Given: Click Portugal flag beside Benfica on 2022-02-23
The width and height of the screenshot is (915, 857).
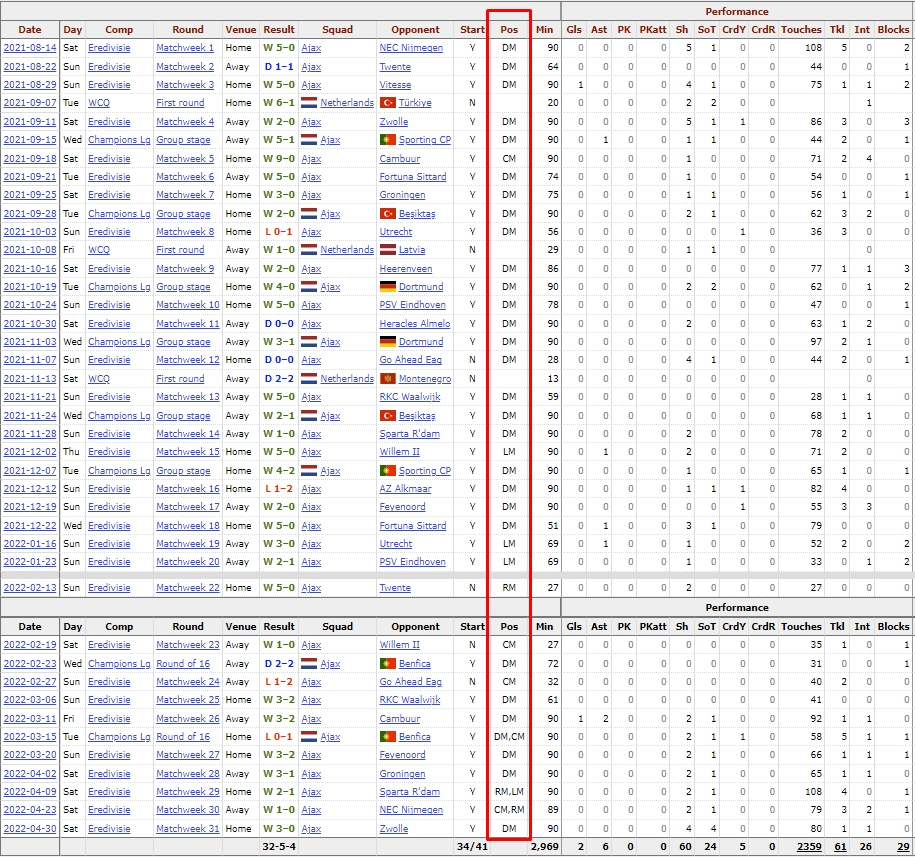Looking at the screenshot, I should [388, 664].
